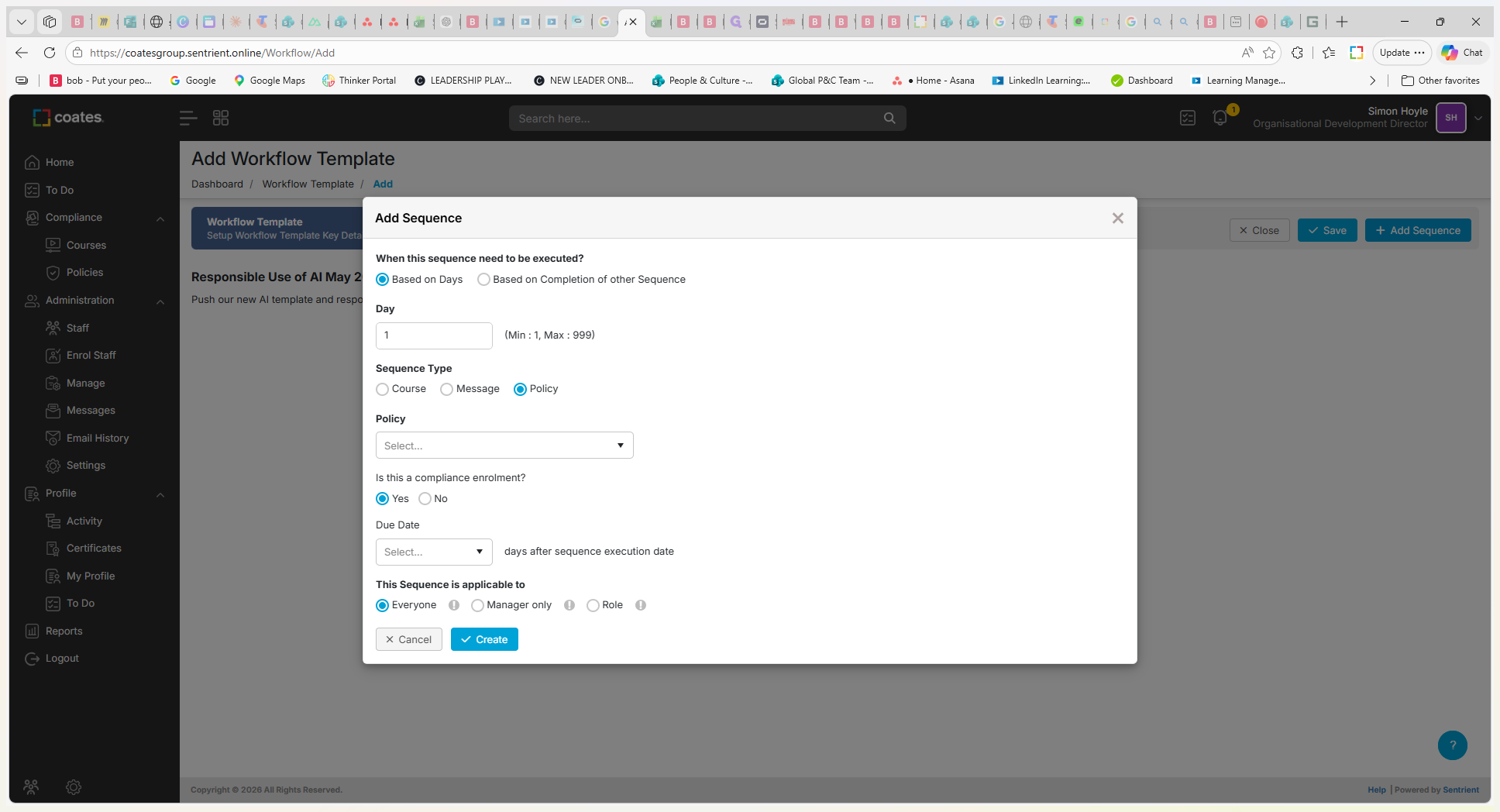Open Home in the sidebar
Screen dimensions: 1500x812
coord(60,163)
